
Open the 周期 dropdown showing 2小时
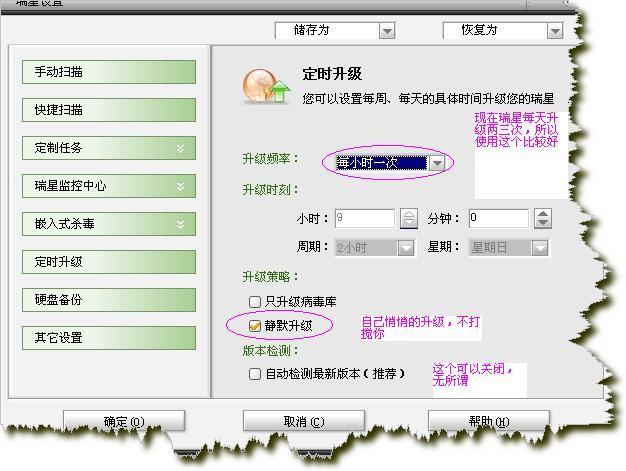click(406, 248)
